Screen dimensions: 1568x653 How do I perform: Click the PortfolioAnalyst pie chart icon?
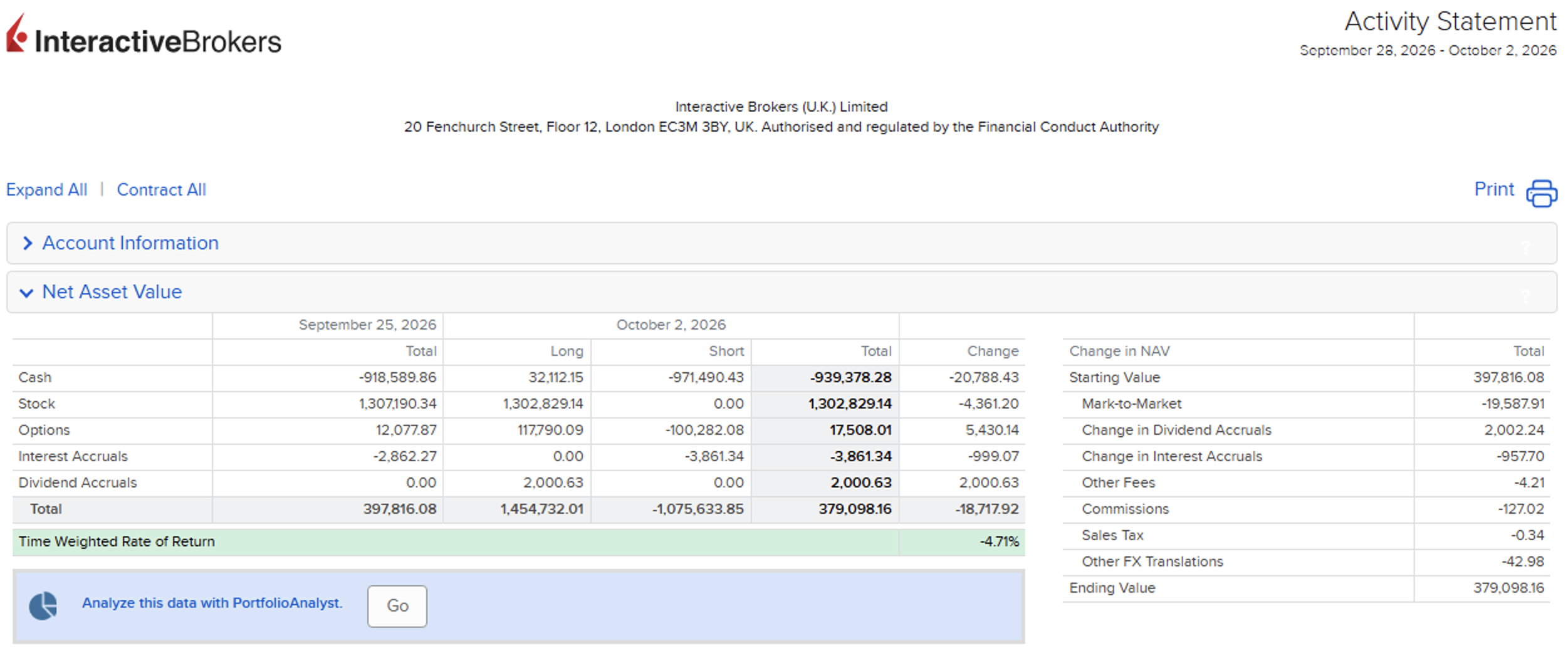43,606
